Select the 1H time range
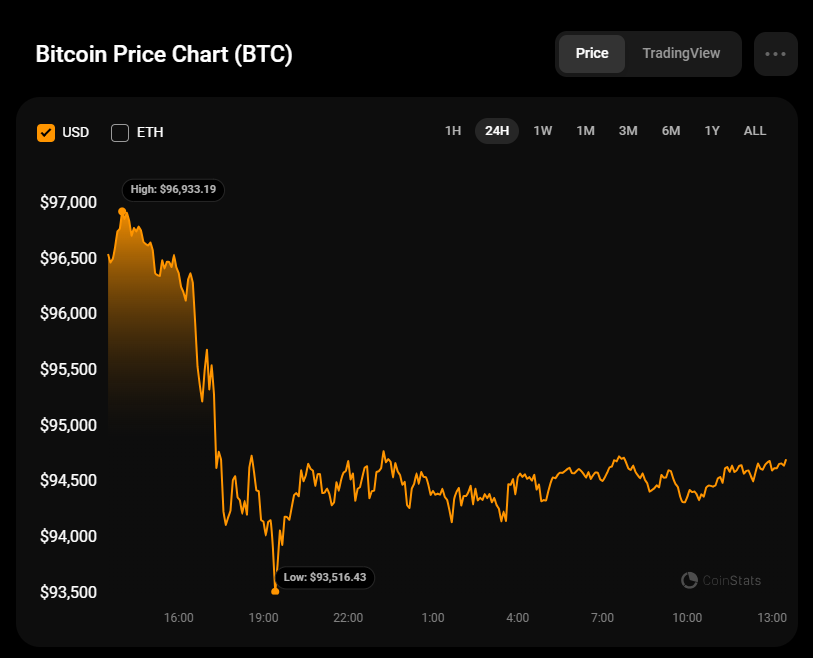Viewport: 813px width, 658px height. click(x=453, y=131)
